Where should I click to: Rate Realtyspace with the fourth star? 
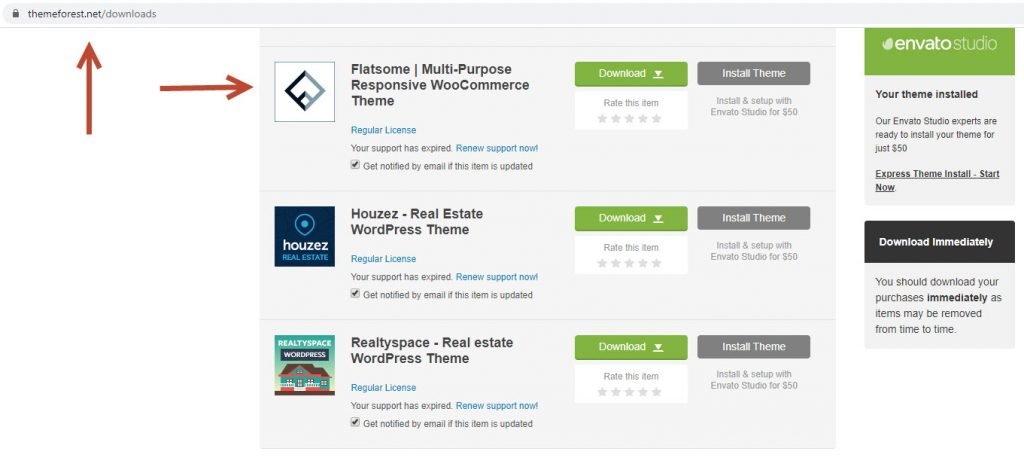point(643,392)
